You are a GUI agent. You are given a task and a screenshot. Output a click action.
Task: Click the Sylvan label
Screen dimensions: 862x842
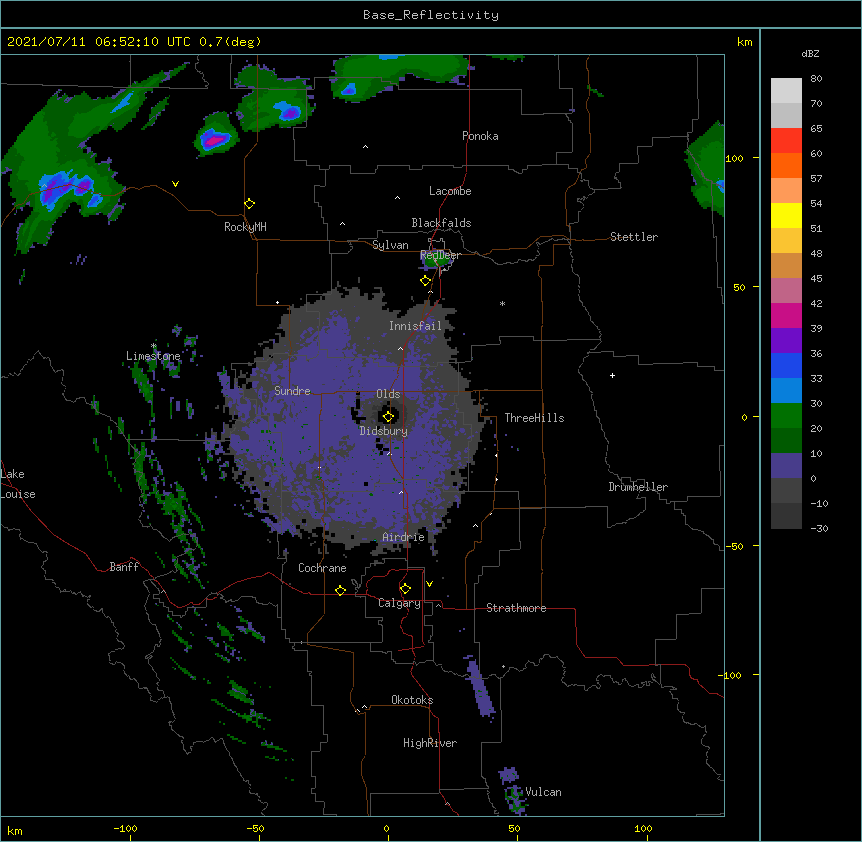[390, 245]
